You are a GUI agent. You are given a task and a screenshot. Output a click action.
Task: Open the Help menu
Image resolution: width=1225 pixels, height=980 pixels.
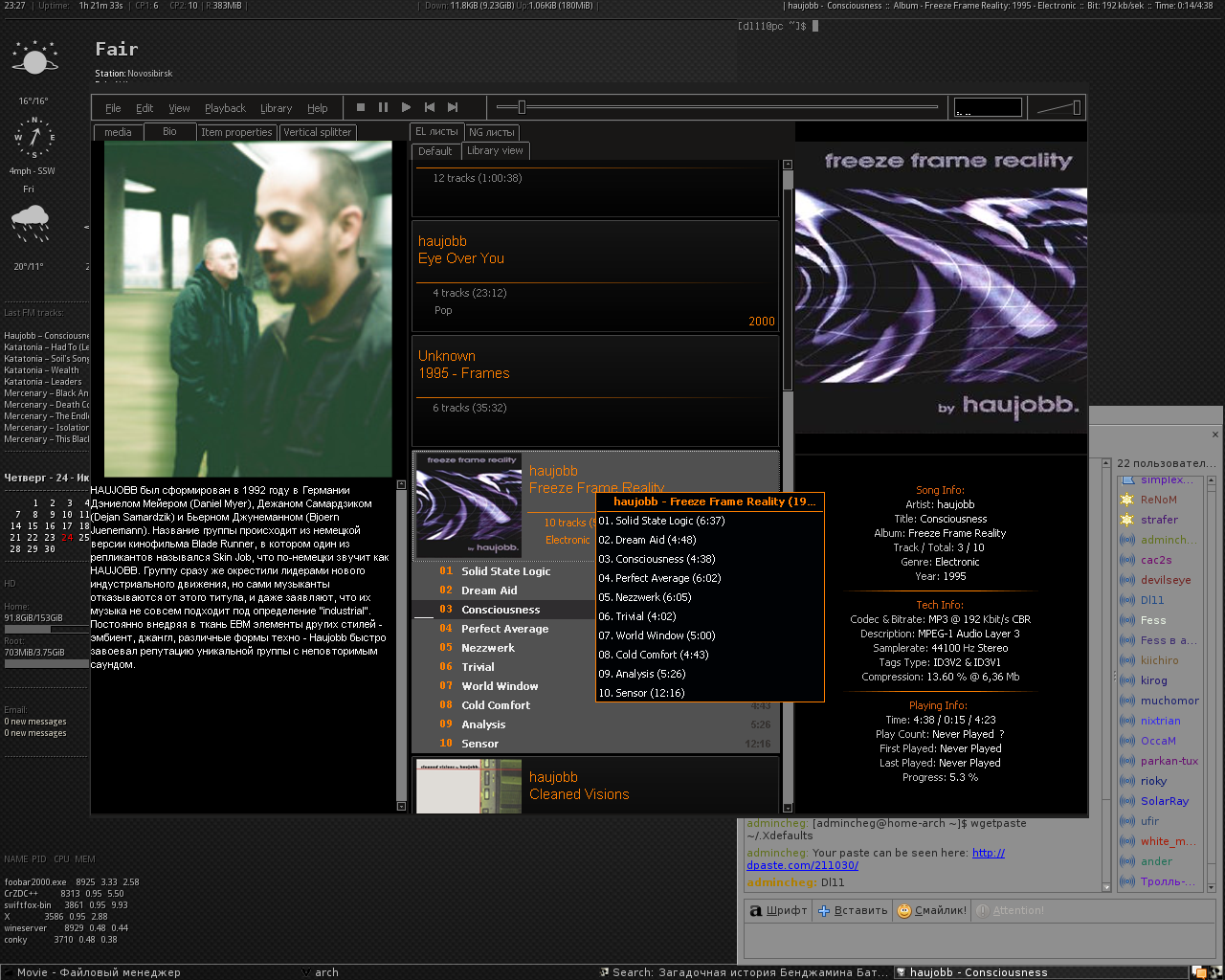pos(317,108)
